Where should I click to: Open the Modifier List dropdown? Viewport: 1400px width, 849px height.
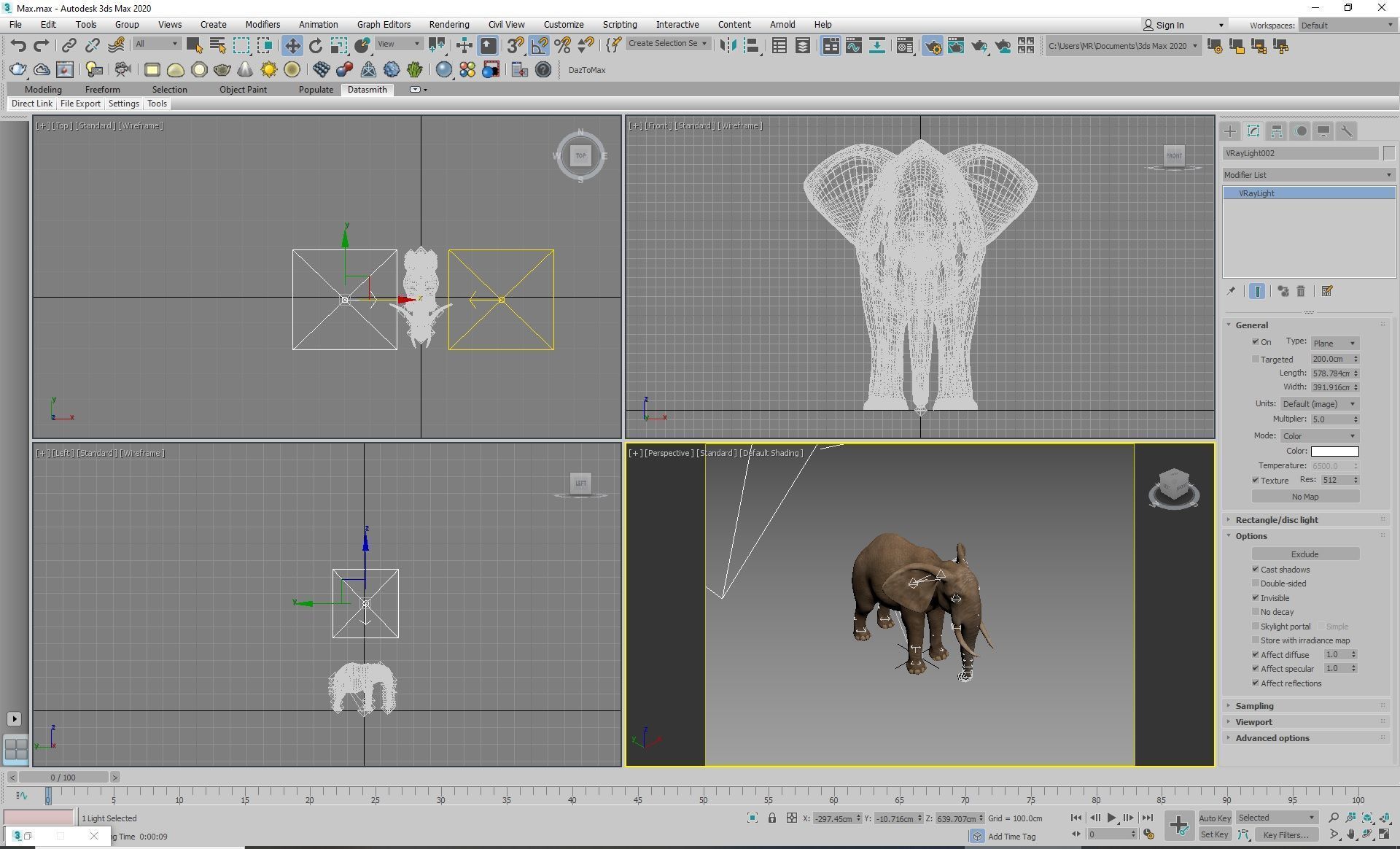[x=1308, y=175]
